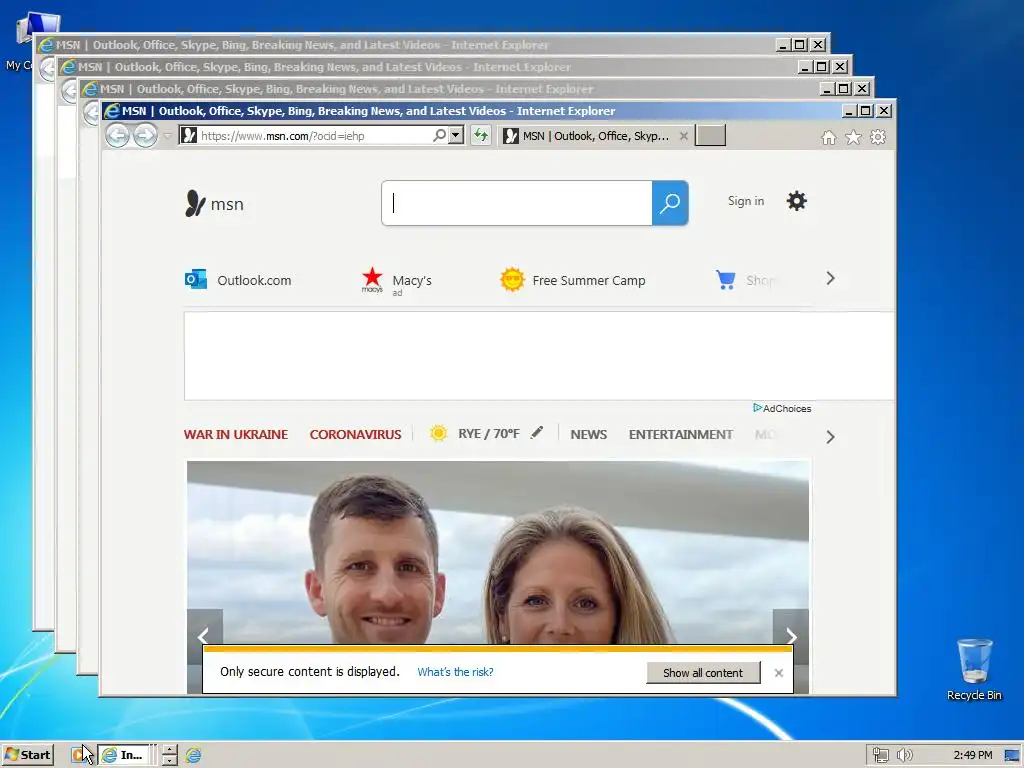Expand more news categories chevron
1024x768 pixels.
831,437
